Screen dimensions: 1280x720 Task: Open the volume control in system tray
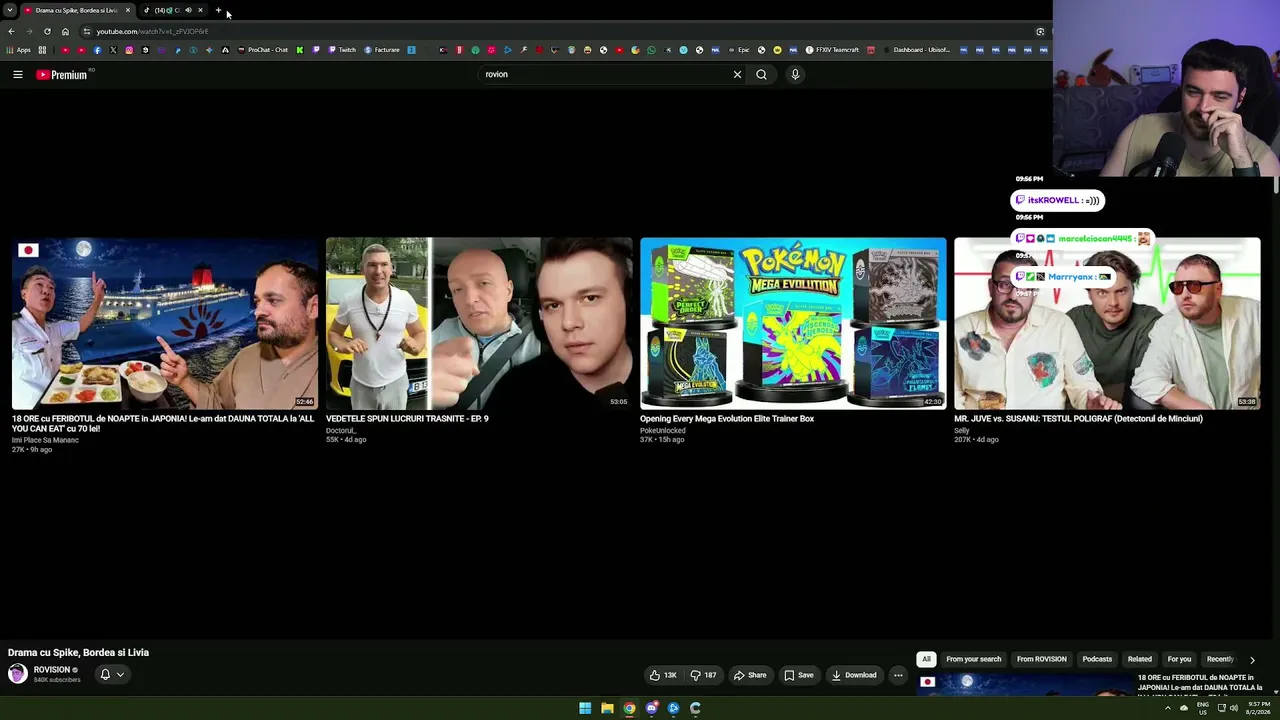coord(1234,708)
